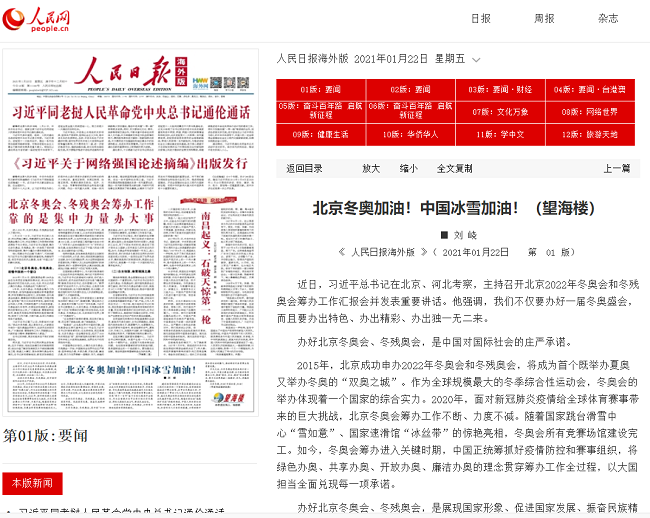
Task: Expand the date dropdown chevron
Action: click(476, 60)
